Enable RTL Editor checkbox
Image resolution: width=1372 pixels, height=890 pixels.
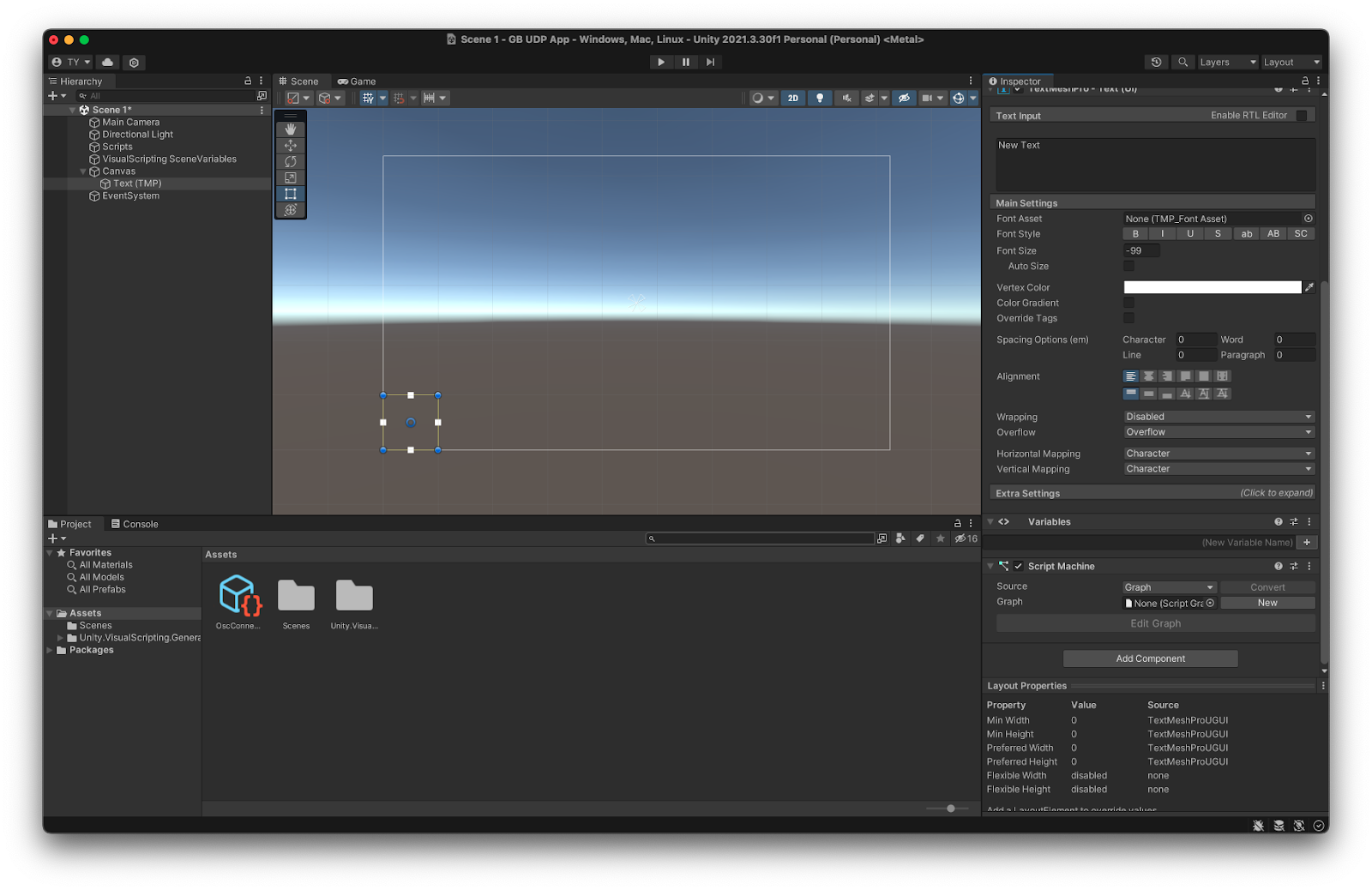(x=1302, y=116)
